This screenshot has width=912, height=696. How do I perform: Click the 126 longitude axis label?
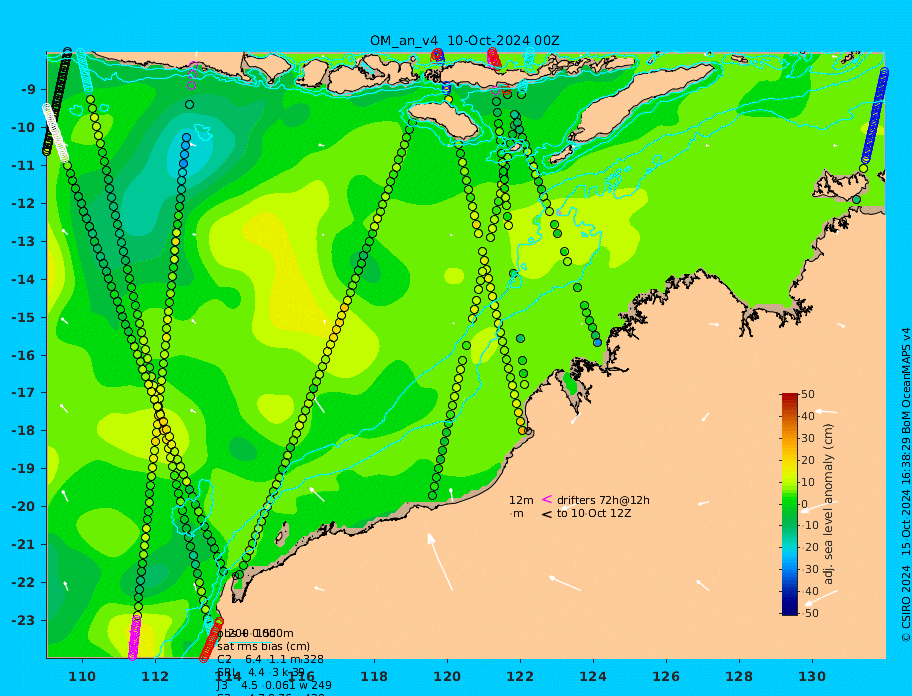pyautogui.click(x=666, y=676)
